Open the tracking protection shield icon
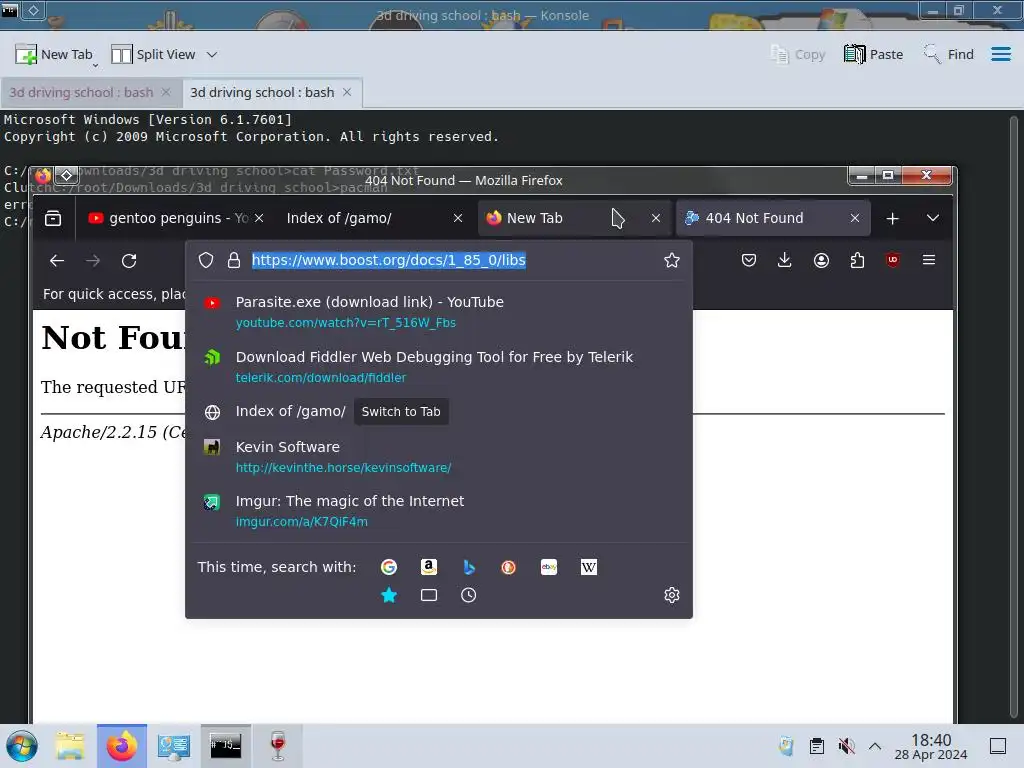The image size is (1024, 768). (x=206, y=261)
